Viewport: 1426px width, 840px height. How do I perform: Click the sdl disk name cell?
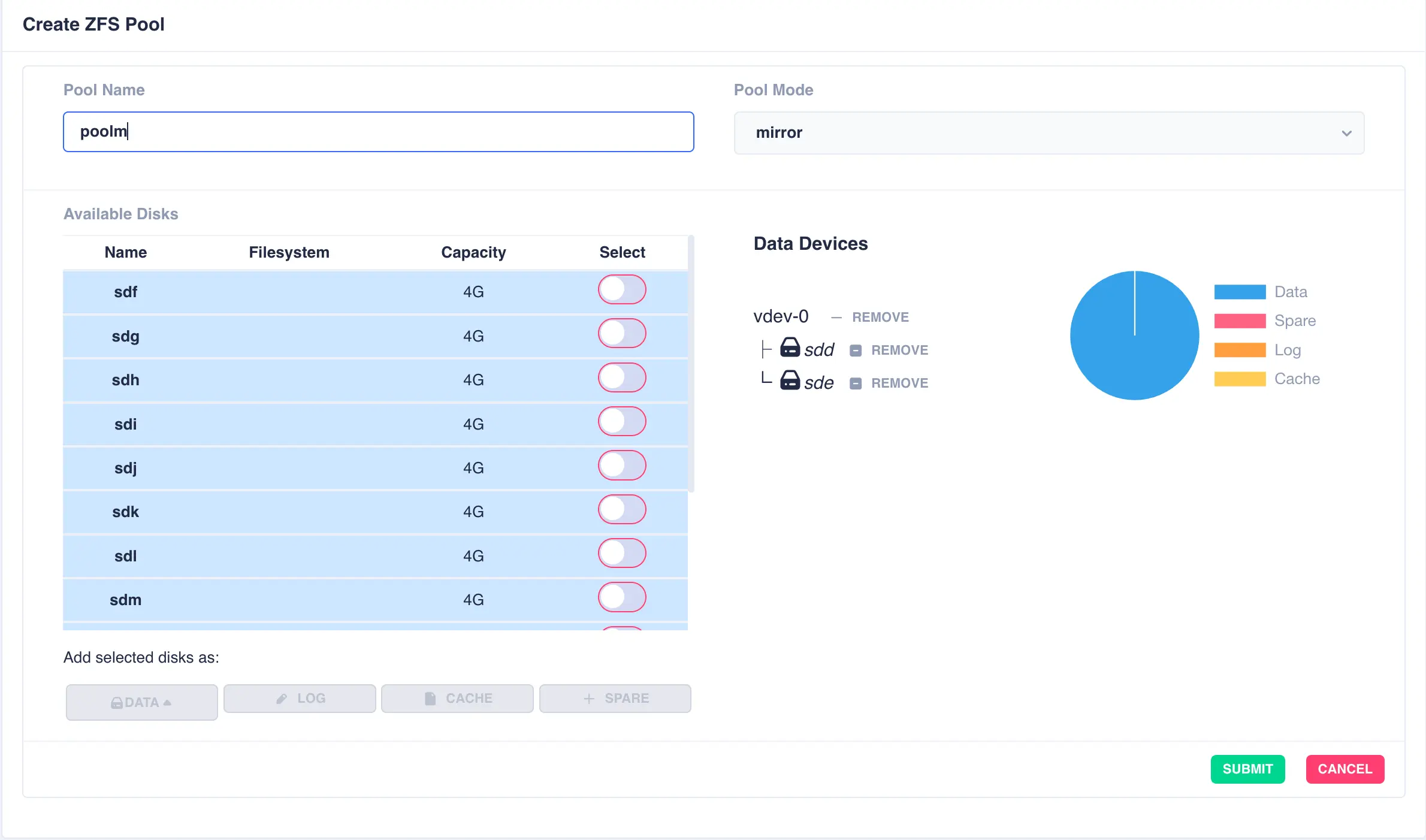(x=126, y=556)
